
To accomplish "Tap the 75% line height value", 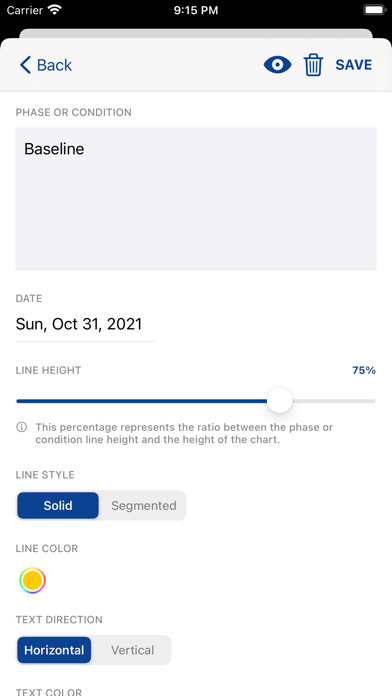I will click(x=364, y=371).
